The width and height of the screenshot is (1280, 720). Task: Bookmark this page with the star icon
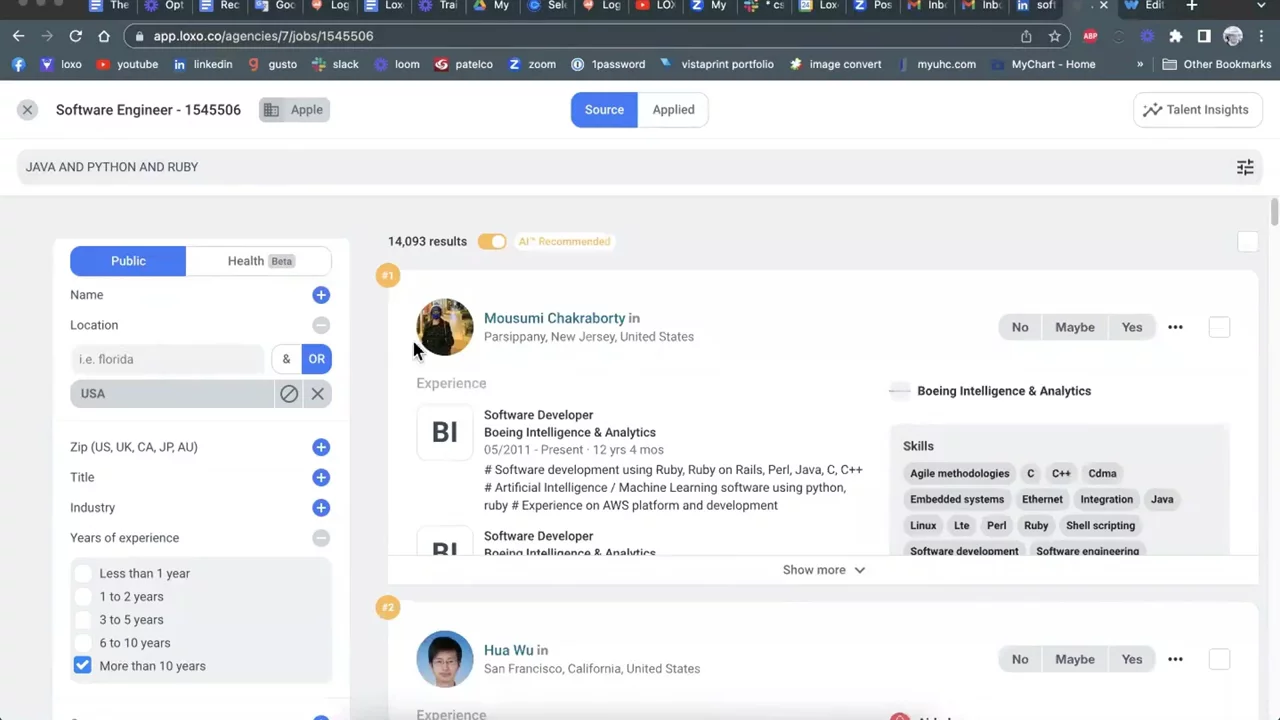pyautogui.click(x=1054, y=36)
